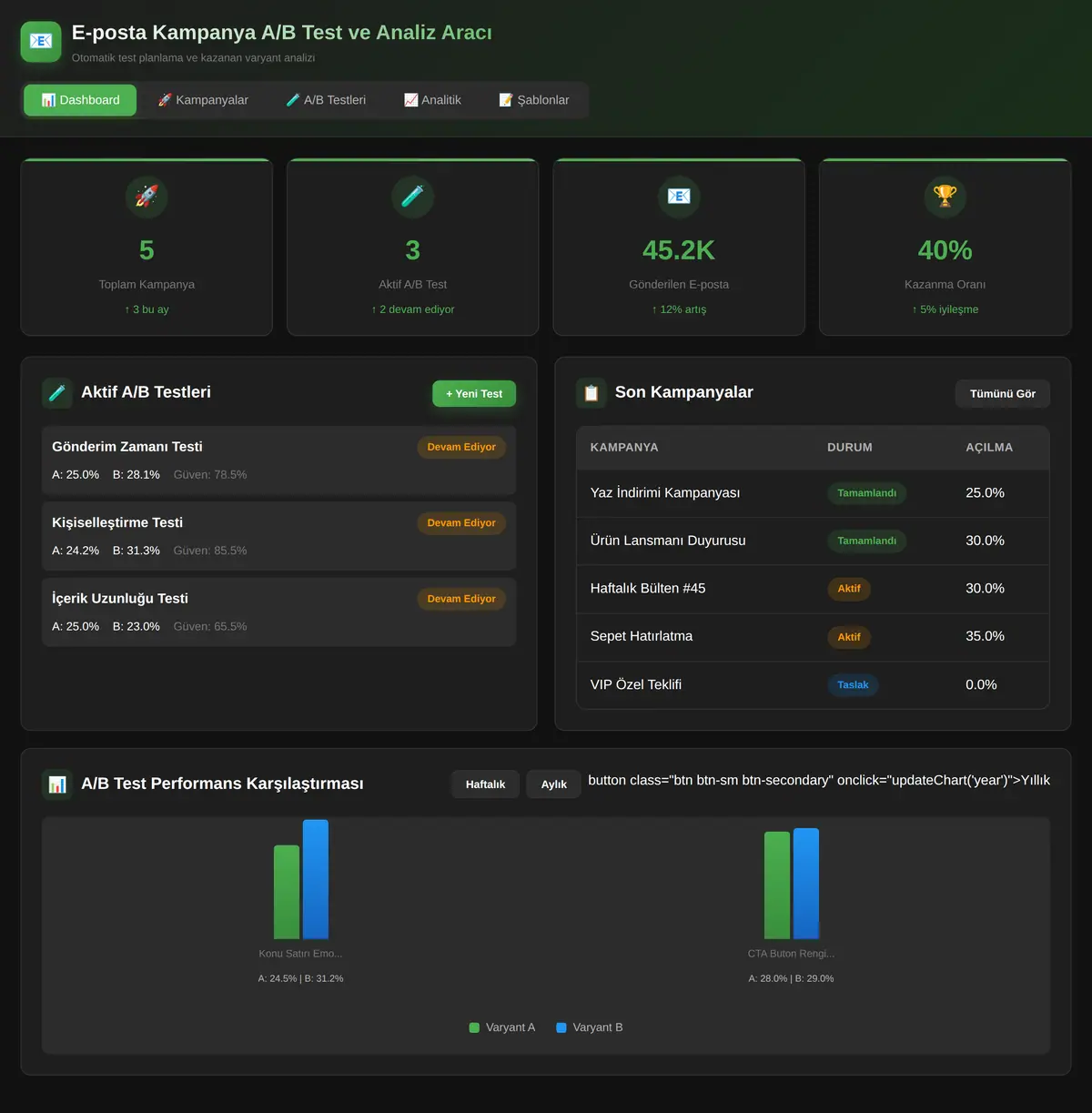Screen dimensions: 1092x1113
Task: Select the VIP Özel Teklifi row
Action: pyautogui.click(x=813, y=685)
